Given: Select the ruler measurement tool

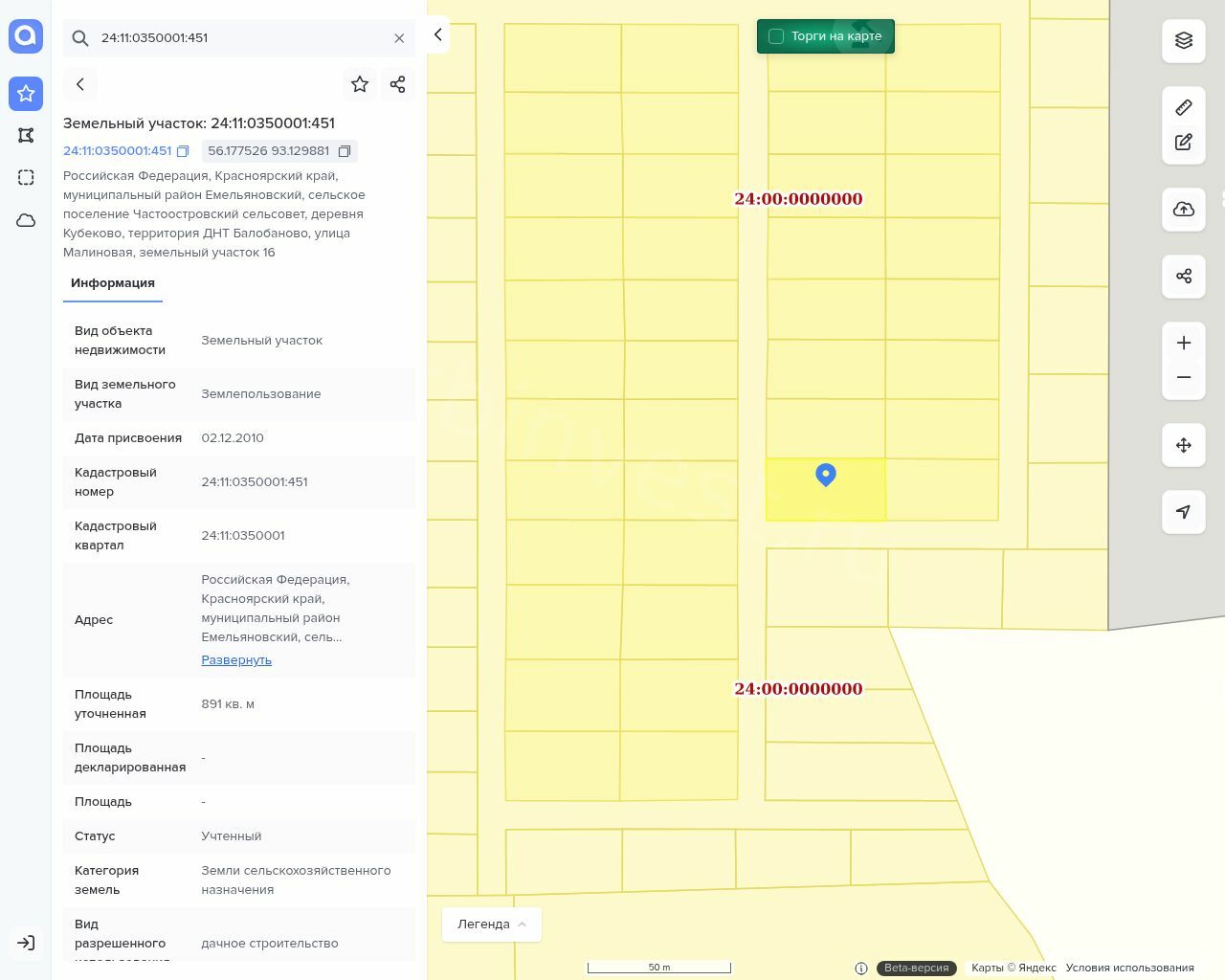Looking at the screenshot, I should pos(1184,107).
